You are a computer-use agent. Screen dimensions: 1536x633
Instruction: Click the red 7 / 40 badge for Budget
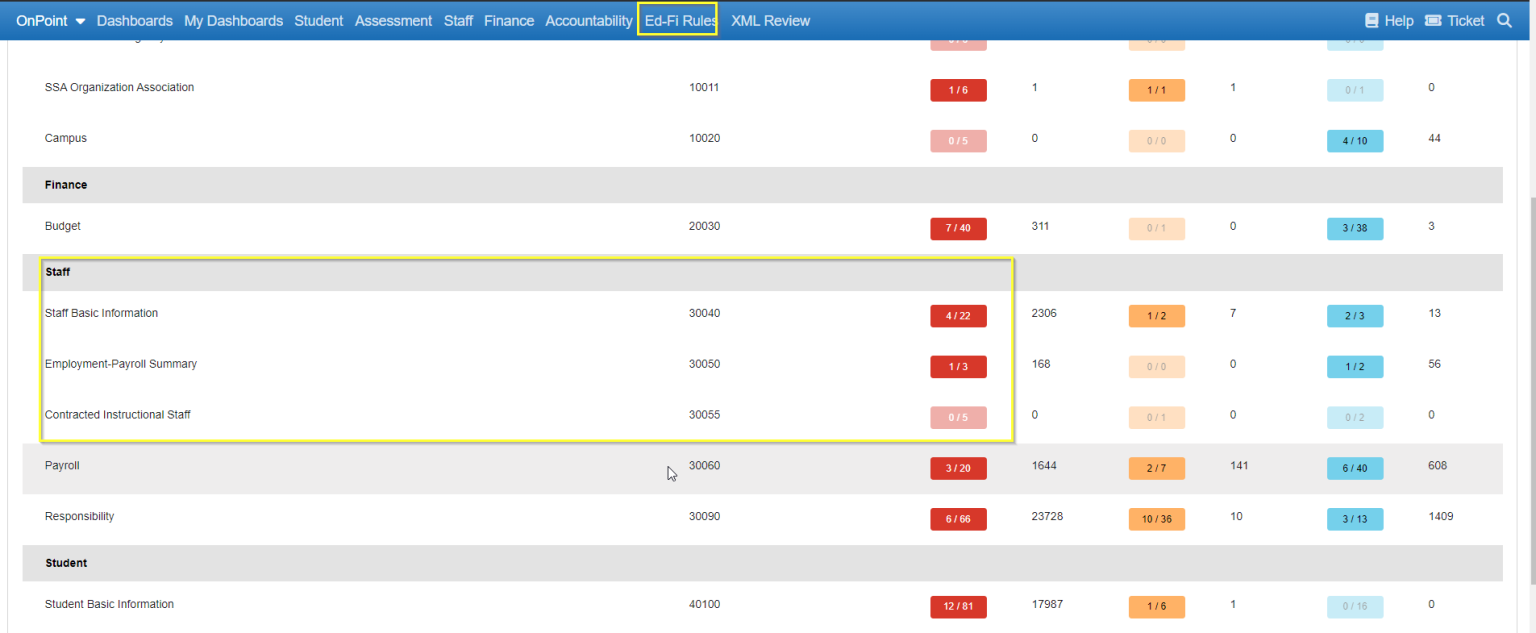(958, 228)
